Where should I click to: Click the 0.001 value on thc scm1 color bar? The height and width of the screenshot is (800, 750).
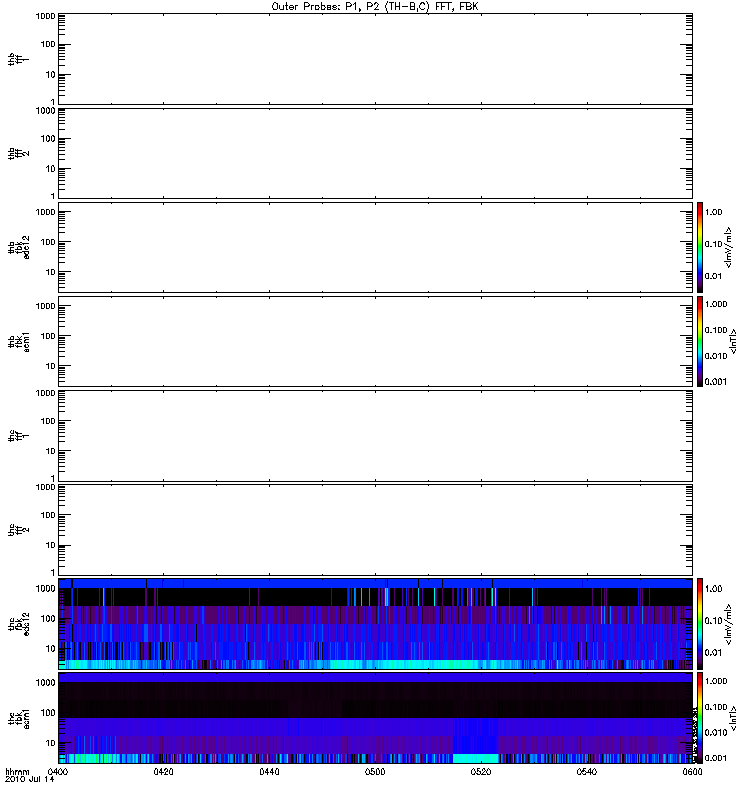click(x=716, y=758)
